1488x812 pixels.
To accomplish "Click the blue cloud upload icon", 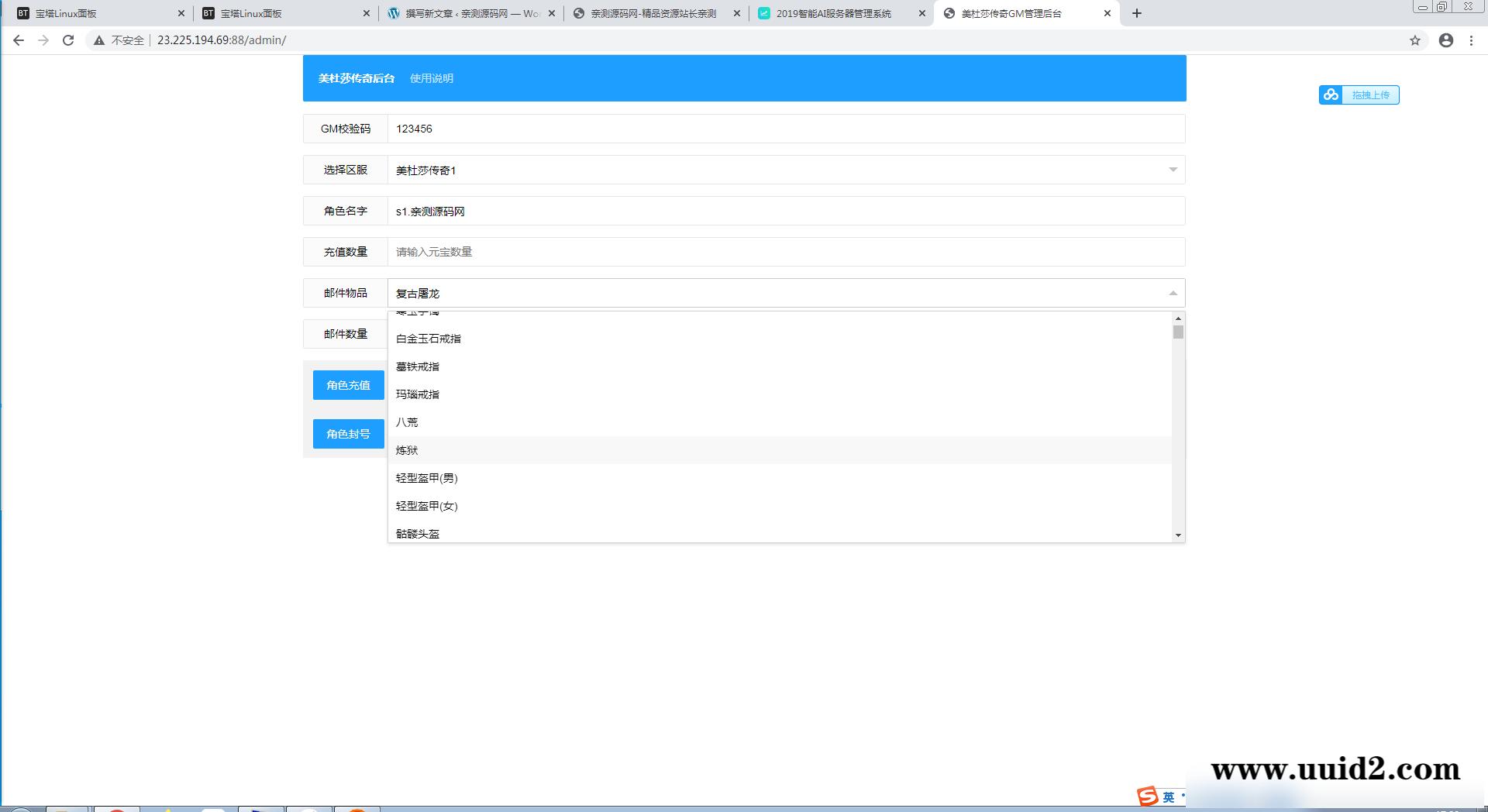I will point(1331,95).
